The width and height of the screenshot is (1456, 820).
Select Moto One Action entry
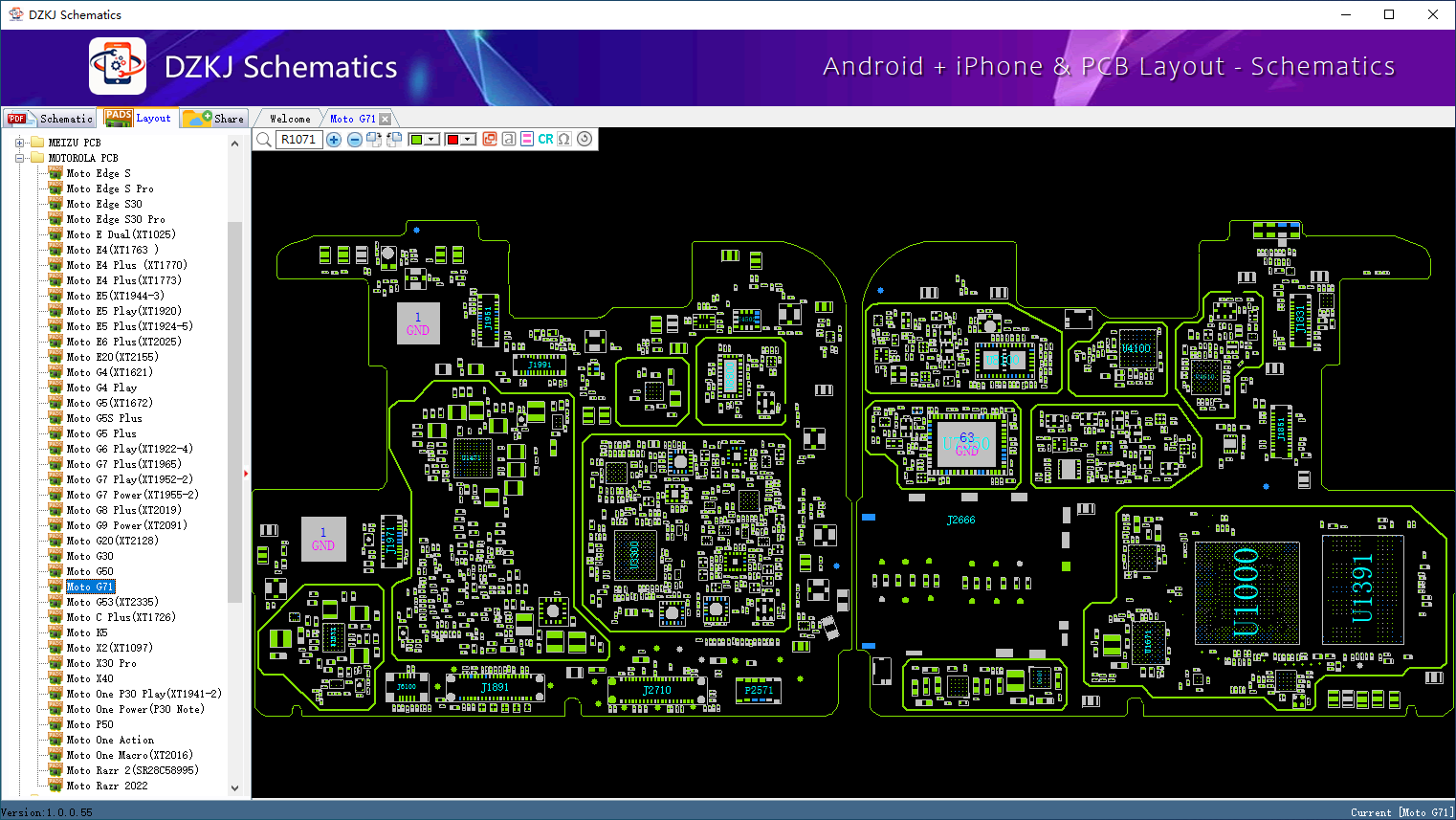(110, 740)
